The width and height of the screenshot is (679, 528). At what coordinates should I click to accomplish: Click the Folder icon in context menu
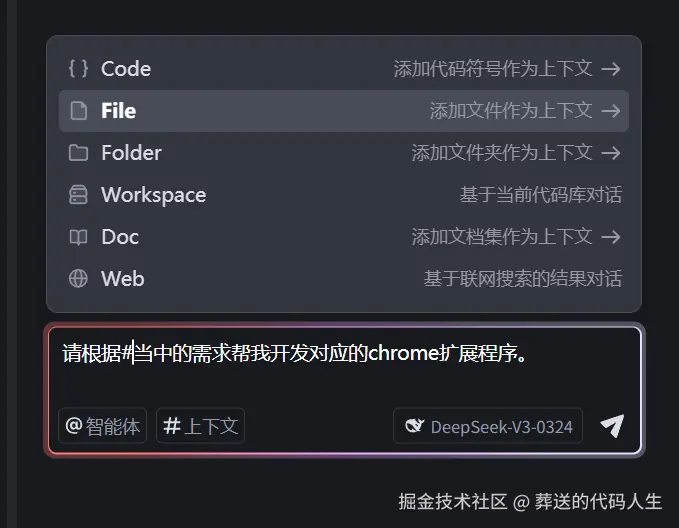pos(78,153)
